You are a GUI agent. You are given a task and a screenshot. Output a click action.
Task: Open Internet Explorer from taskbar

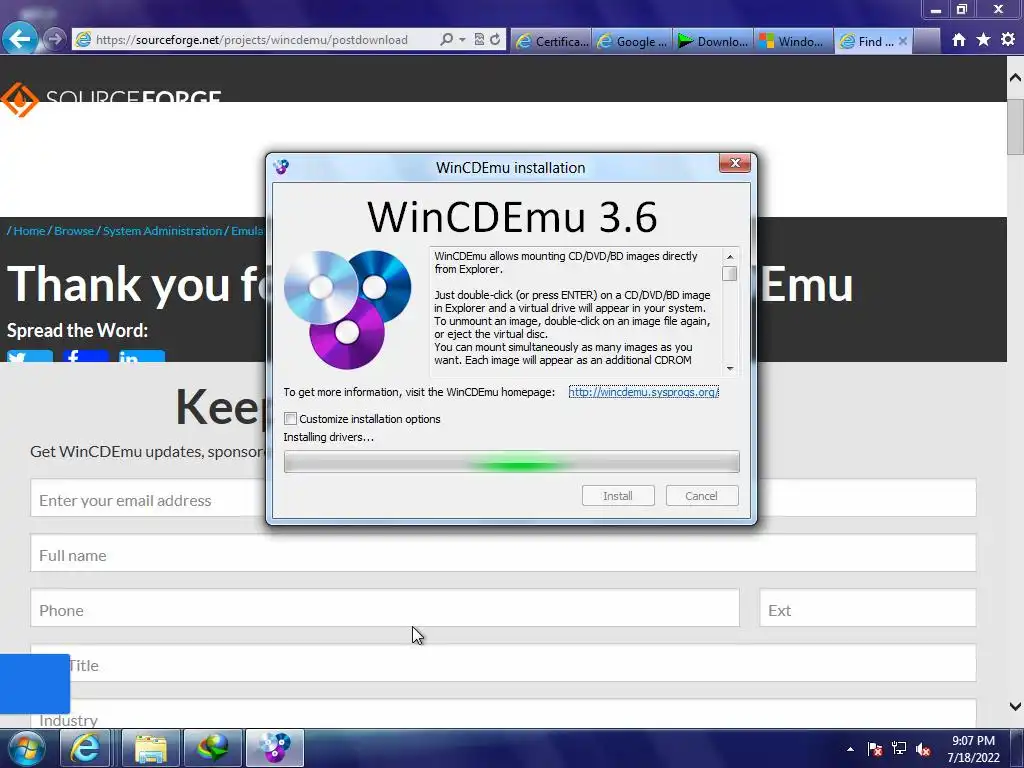point(86,748)
